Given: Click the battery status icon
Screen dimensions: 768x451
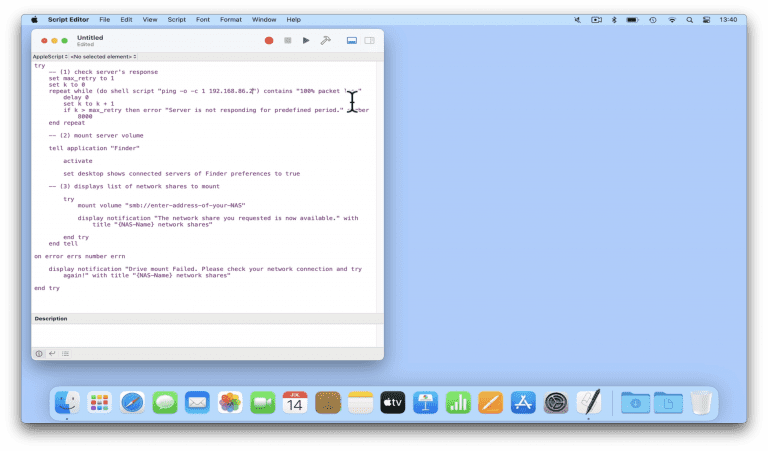Looking at the screenshot, I should 633,20.
